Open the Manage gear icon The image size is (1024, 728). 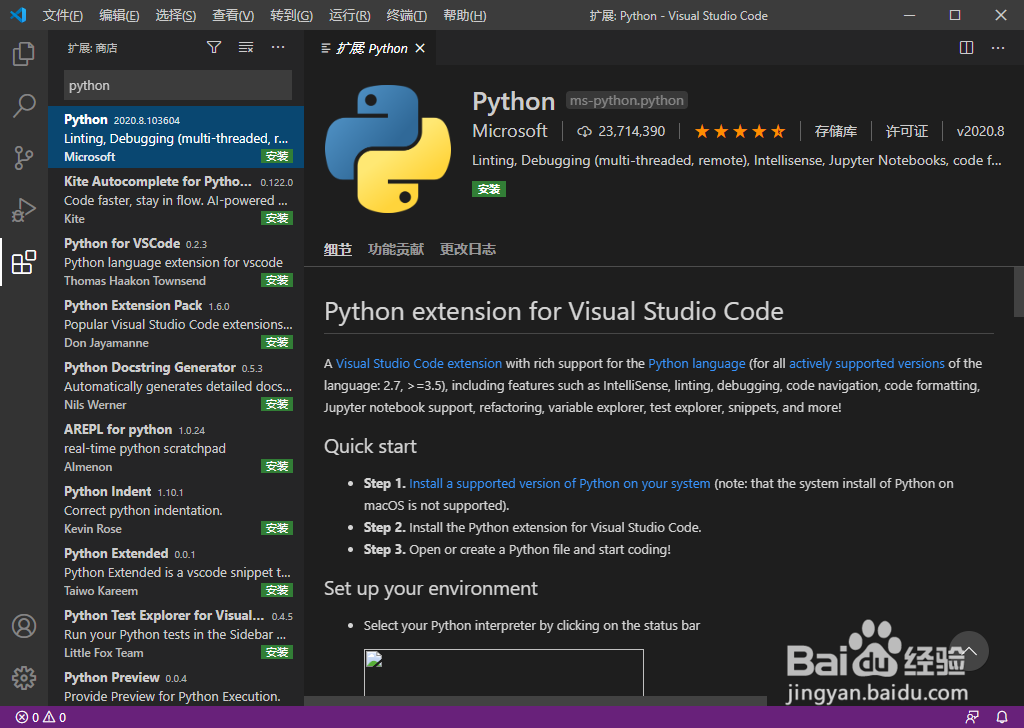pos(24,678)
